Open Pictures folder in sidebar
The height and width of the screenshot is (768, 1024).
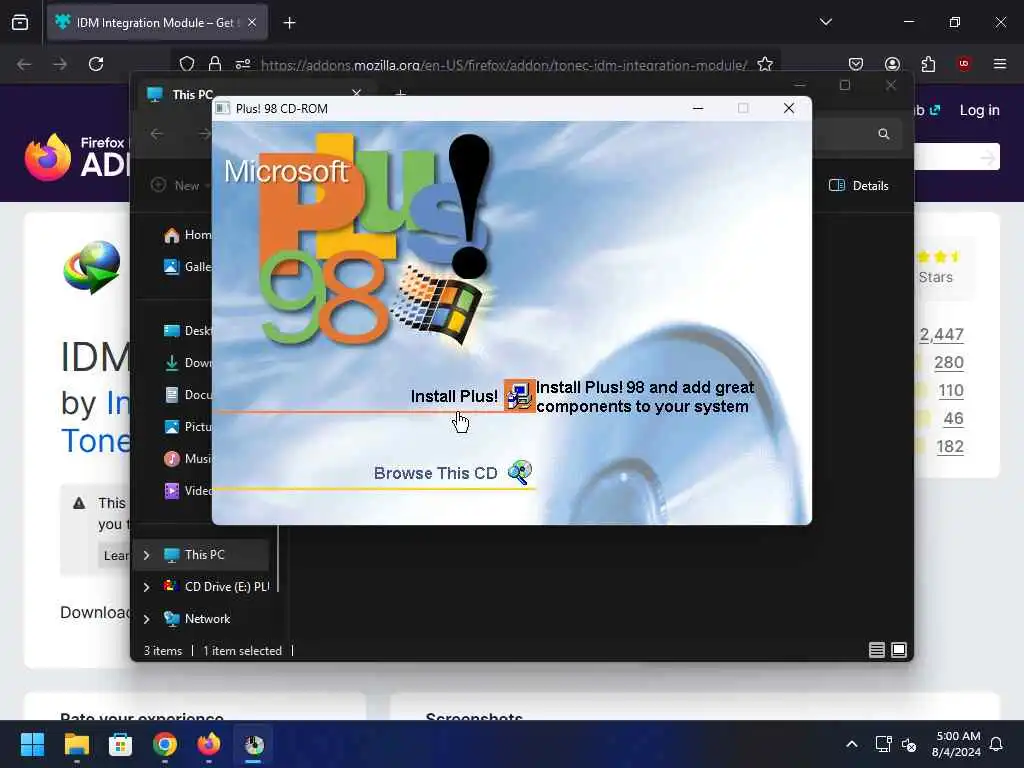pos(188,426)
